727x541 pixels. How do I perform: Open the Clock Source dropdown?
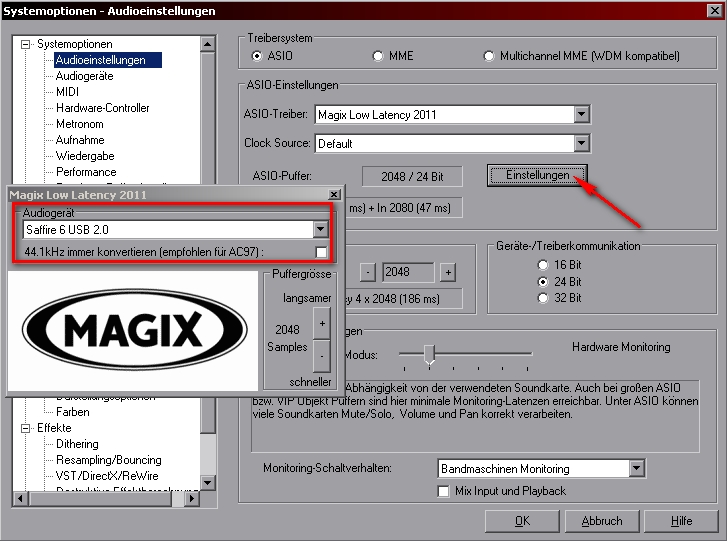[581, 143]
